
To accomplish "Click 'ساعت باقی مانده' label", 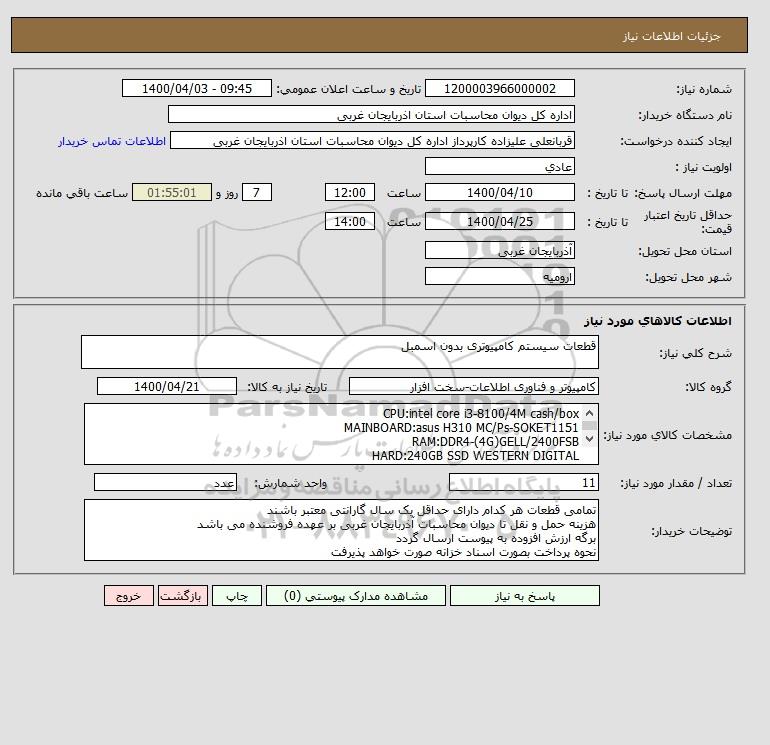I will point(82,193).
